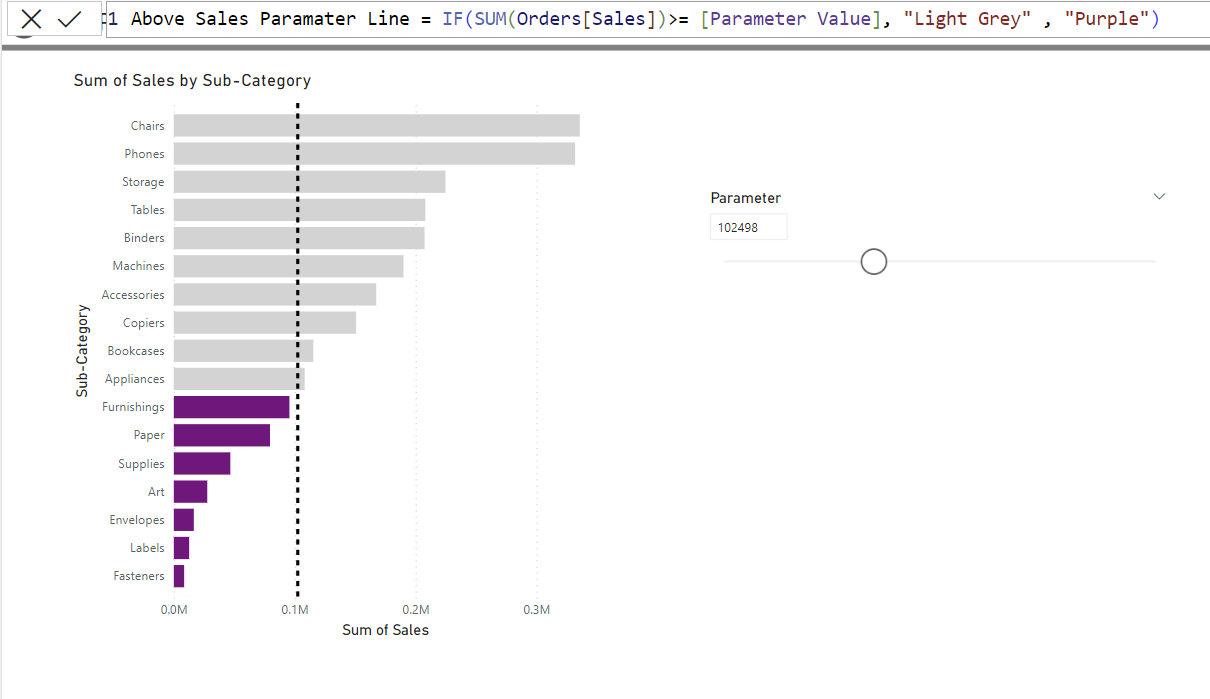
Task: Cancel the formula edit with X icon
Action: coord(31,19)
